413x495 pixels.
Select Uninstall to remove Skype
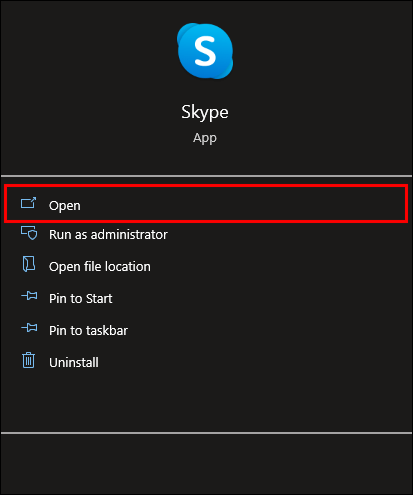tap(74, 362)
